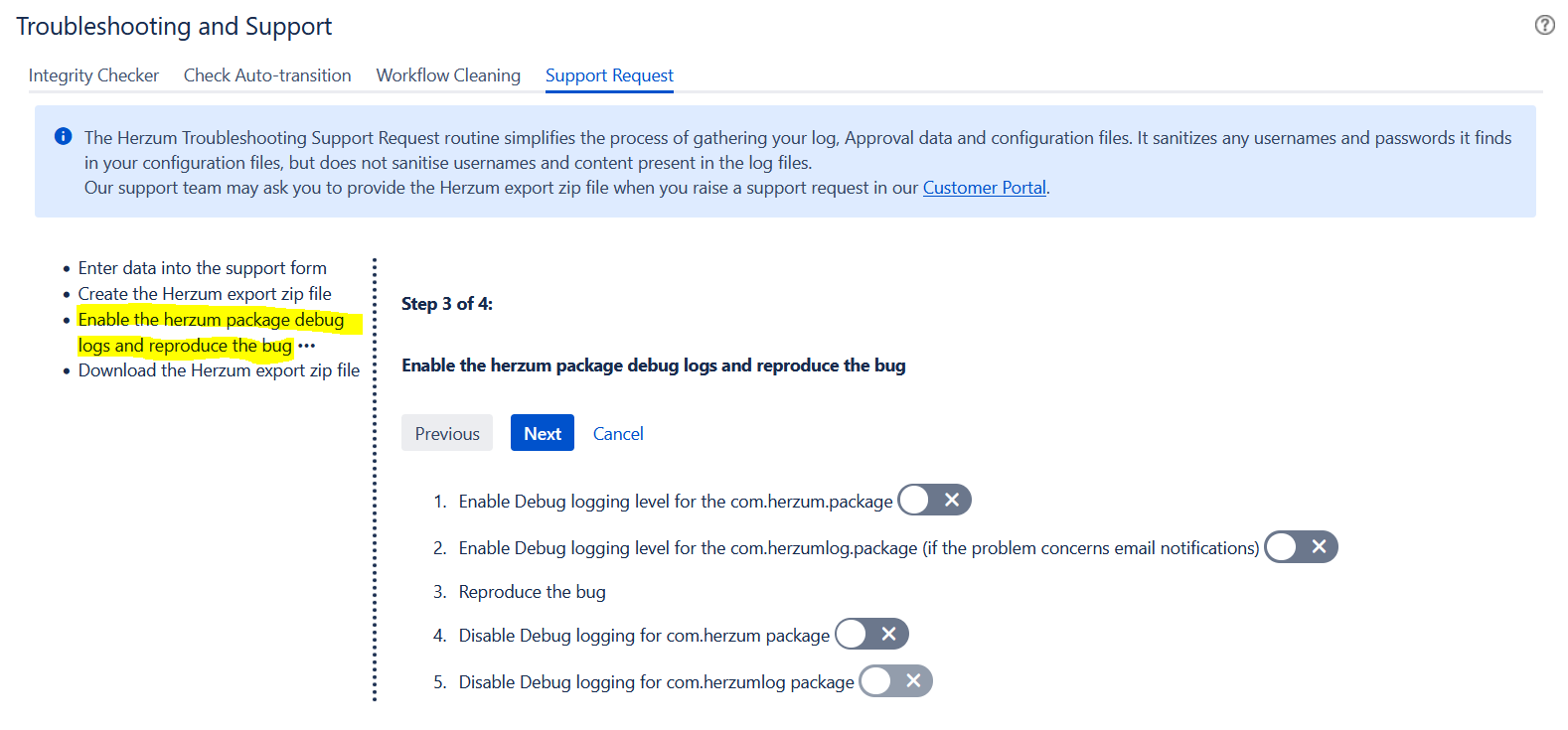
Task: Select 'Enter data into the support form' step
Action: point(202,268)
